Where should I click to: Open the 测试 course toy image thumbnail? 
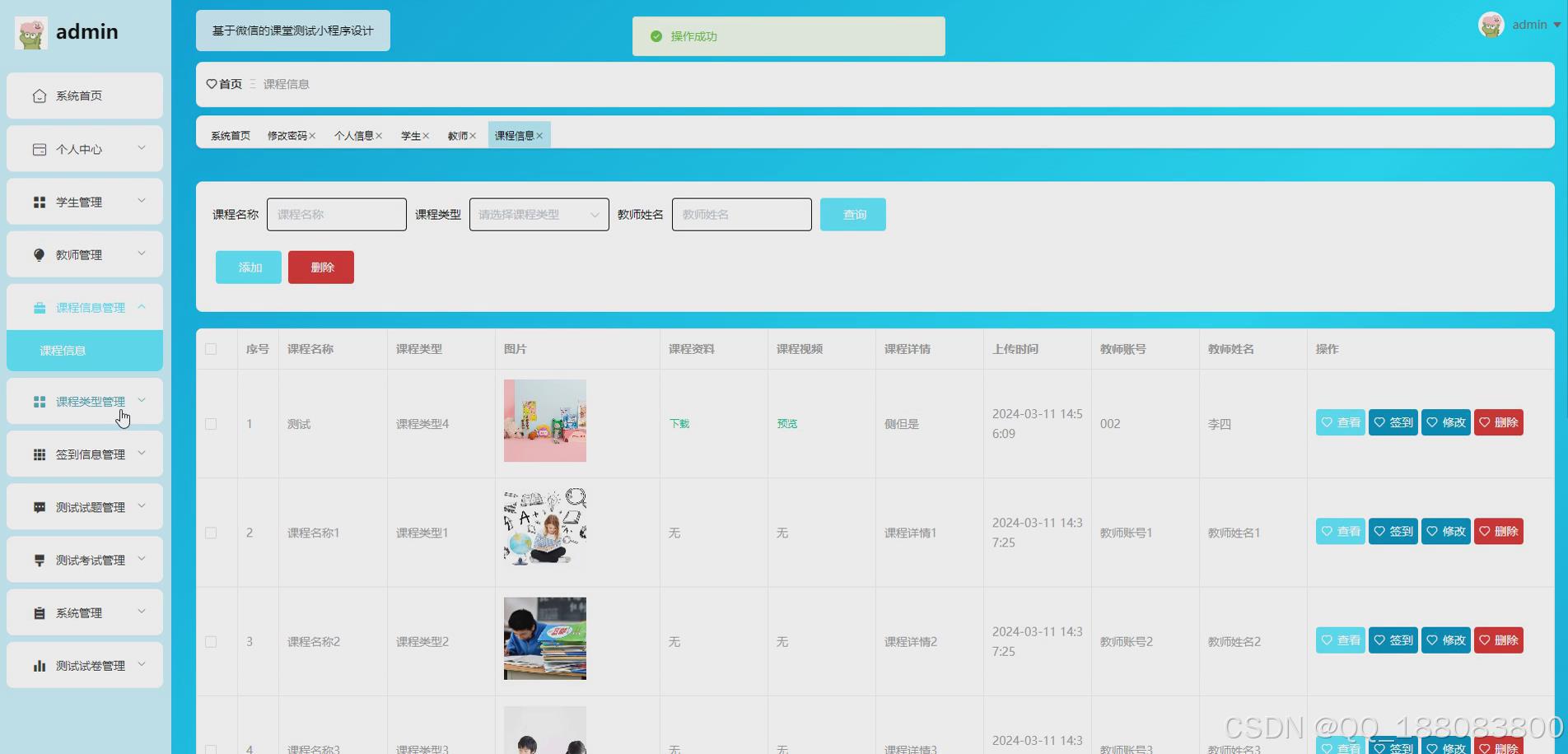[x=545, y=421]
